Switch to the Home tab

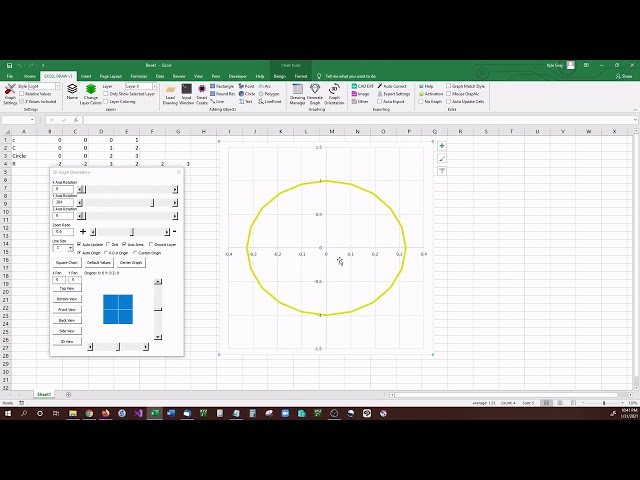[29, 76]
